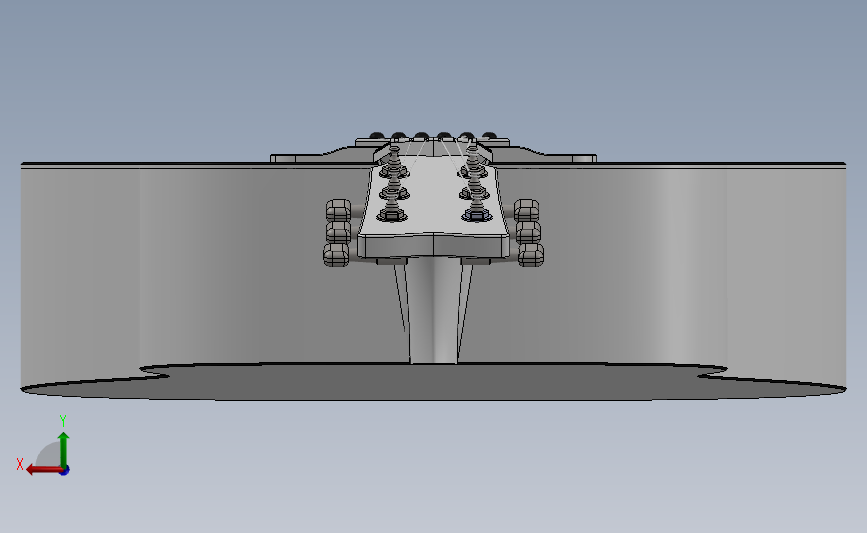Click the green Y axis arrow on triad
867x533 pixels.
(64, 449)
